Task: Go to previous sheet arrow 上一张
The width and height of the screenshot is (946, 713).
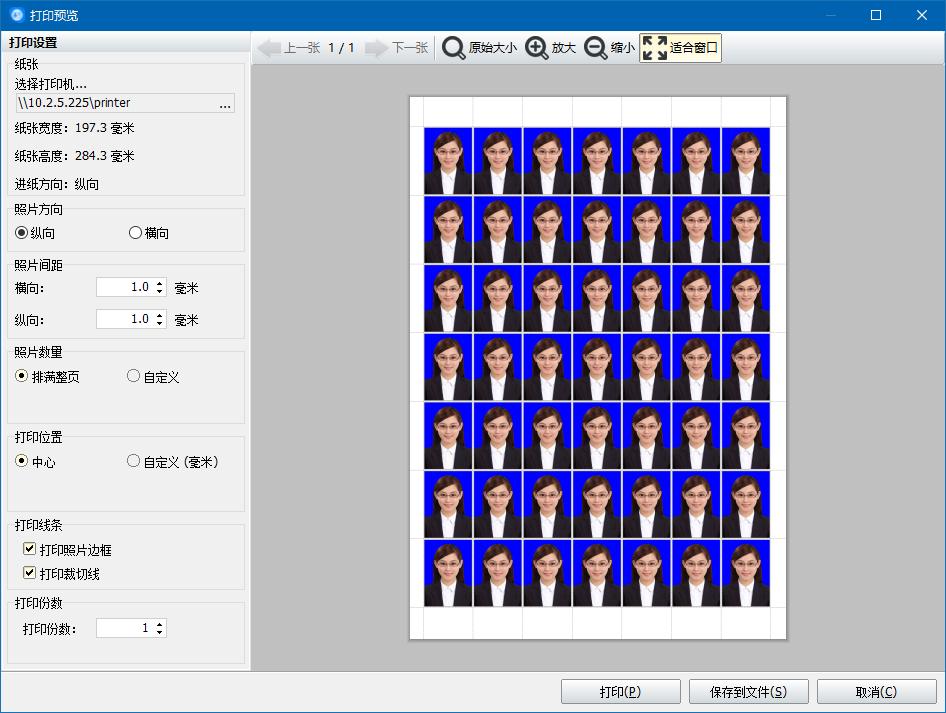Action: [x=270, y=48]
